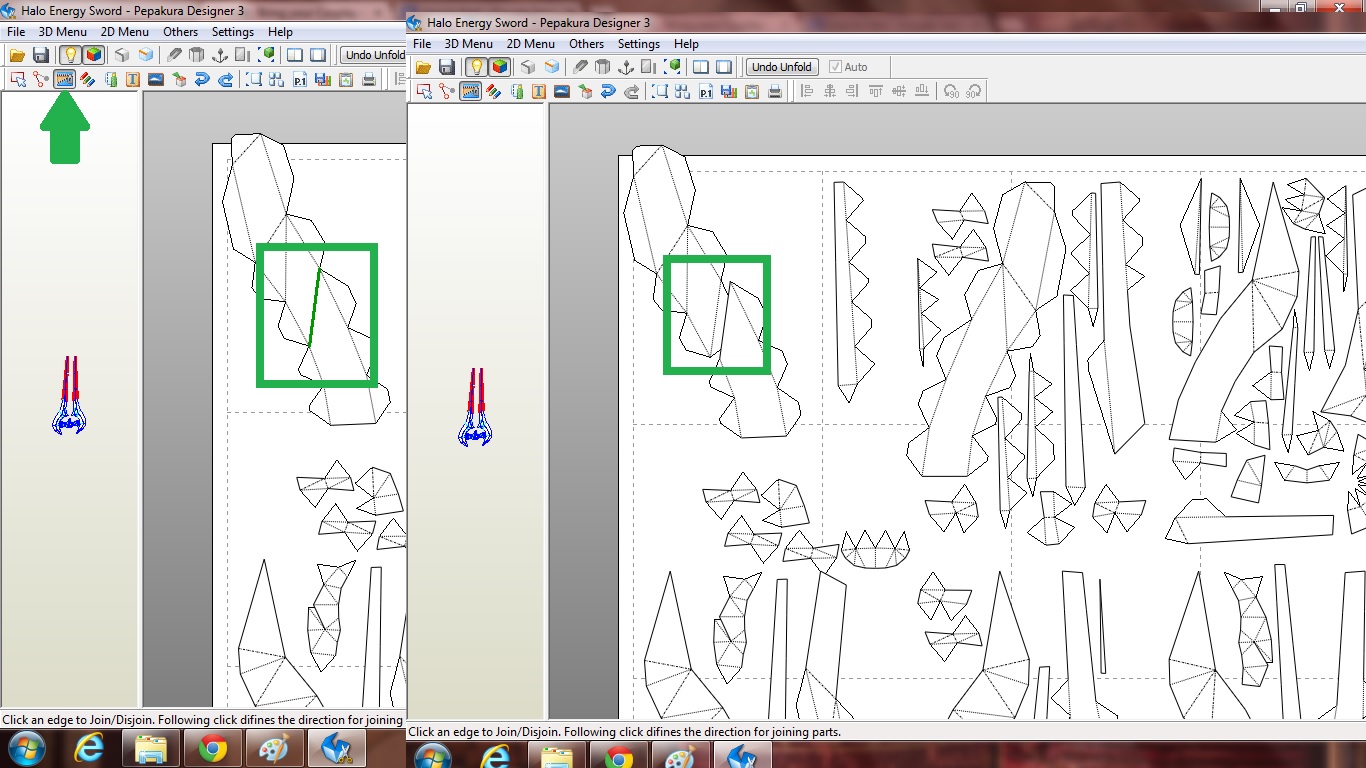Click the cylinder icon in left window
This screenshot has width=1366, height=768.
197,55
